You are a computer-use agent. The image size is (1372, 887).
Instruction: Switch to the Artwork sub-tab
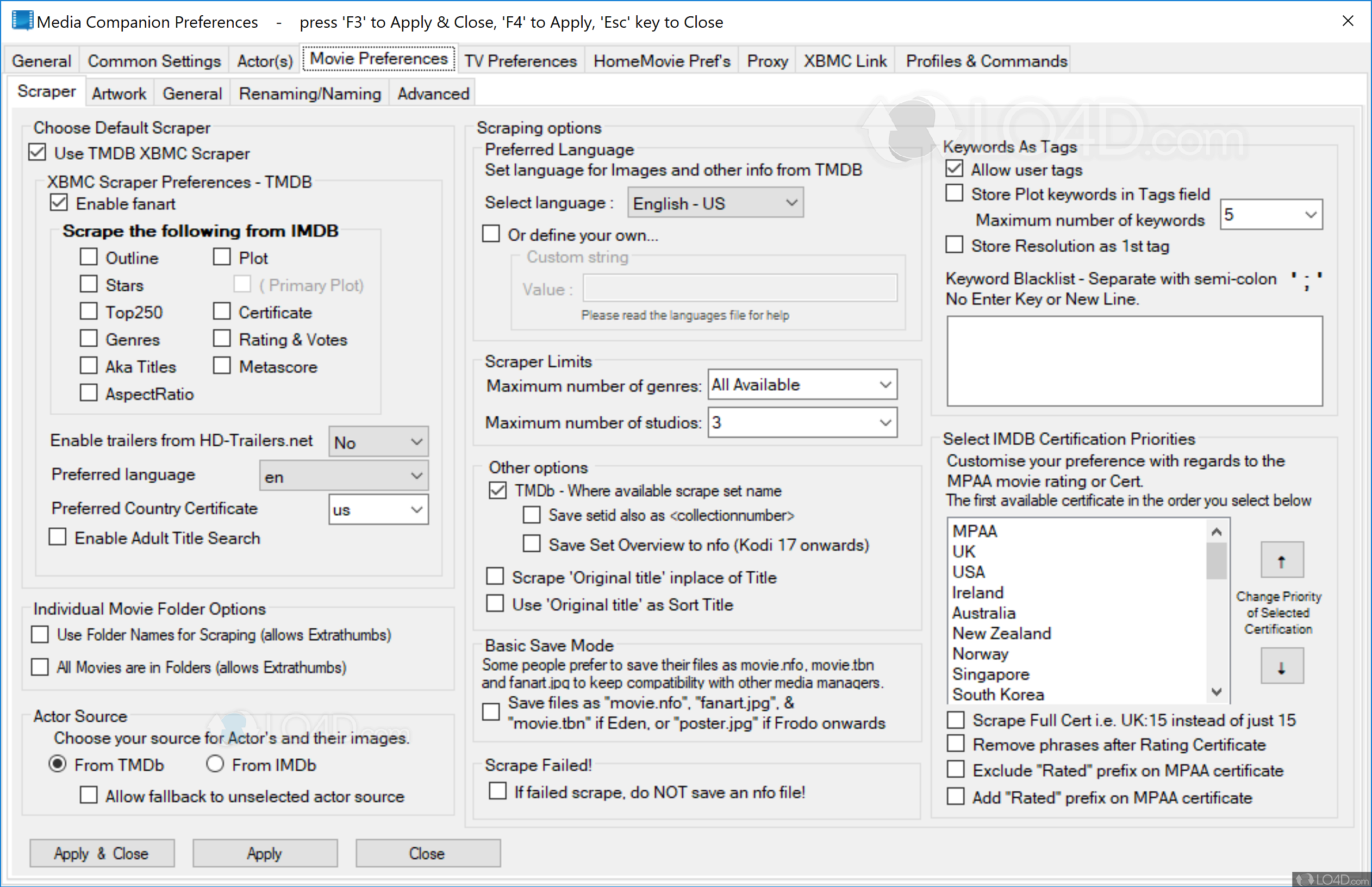119,93
